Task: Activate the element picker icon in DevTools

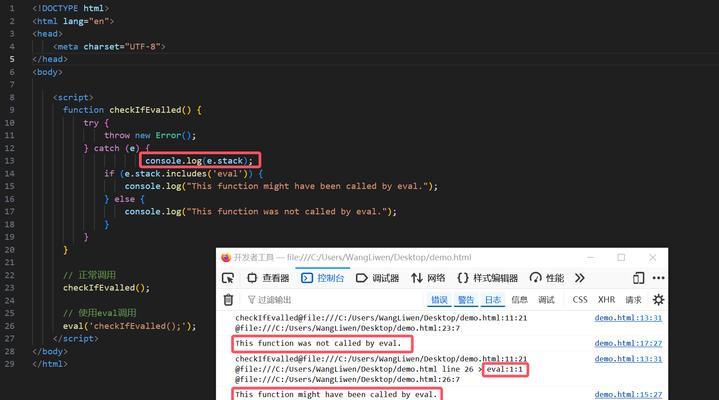Action: tap(228, 278)
